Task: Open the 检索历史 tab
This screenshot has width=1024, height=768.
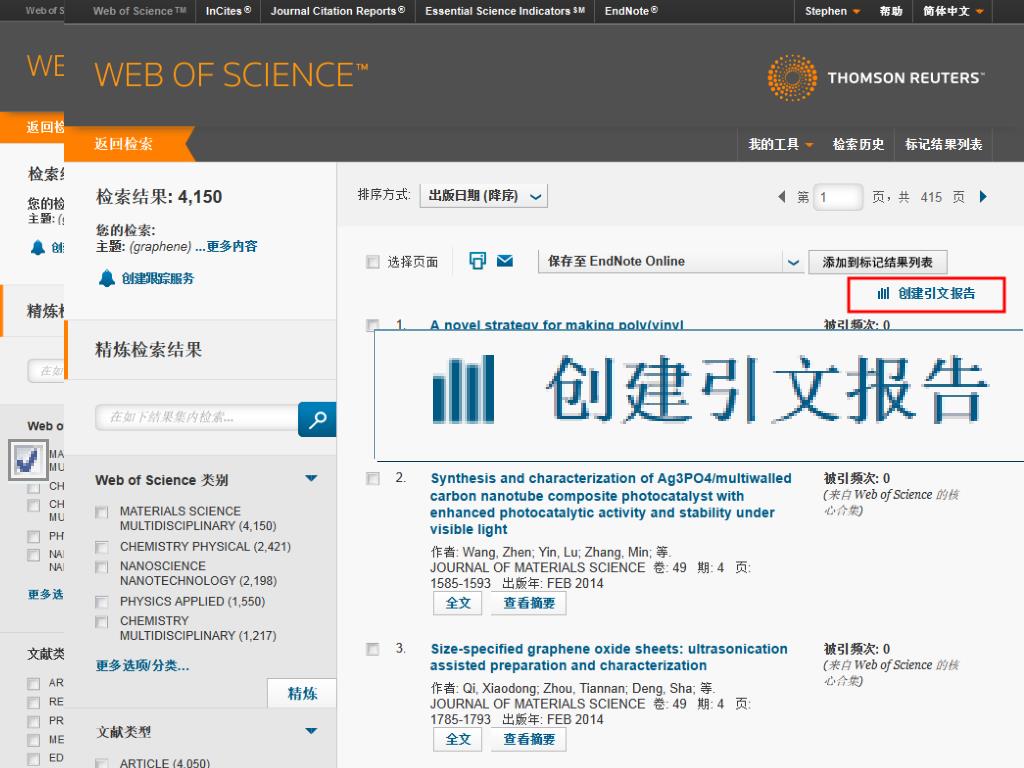Action: pyautogui.click(x=858, y=144)
